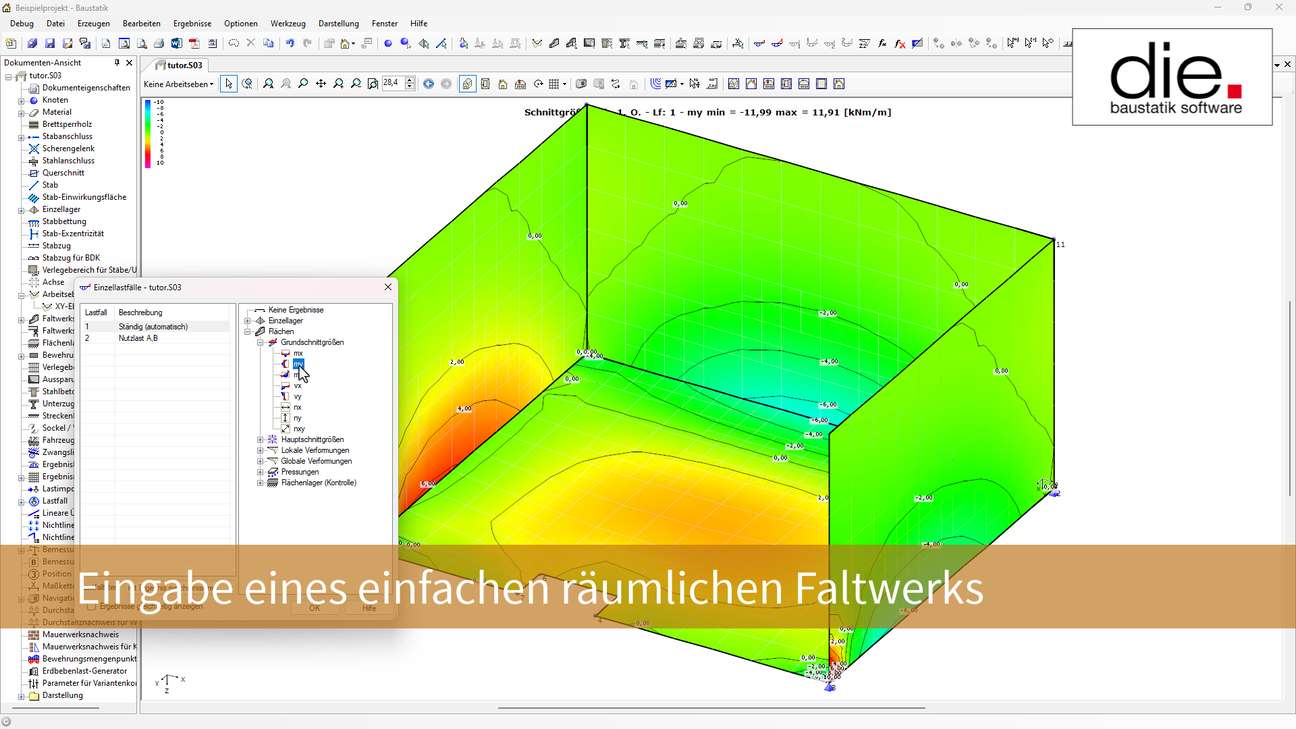
Task: Expand the Hauptschnittgrößen tree node
Action: pos(261,440)
